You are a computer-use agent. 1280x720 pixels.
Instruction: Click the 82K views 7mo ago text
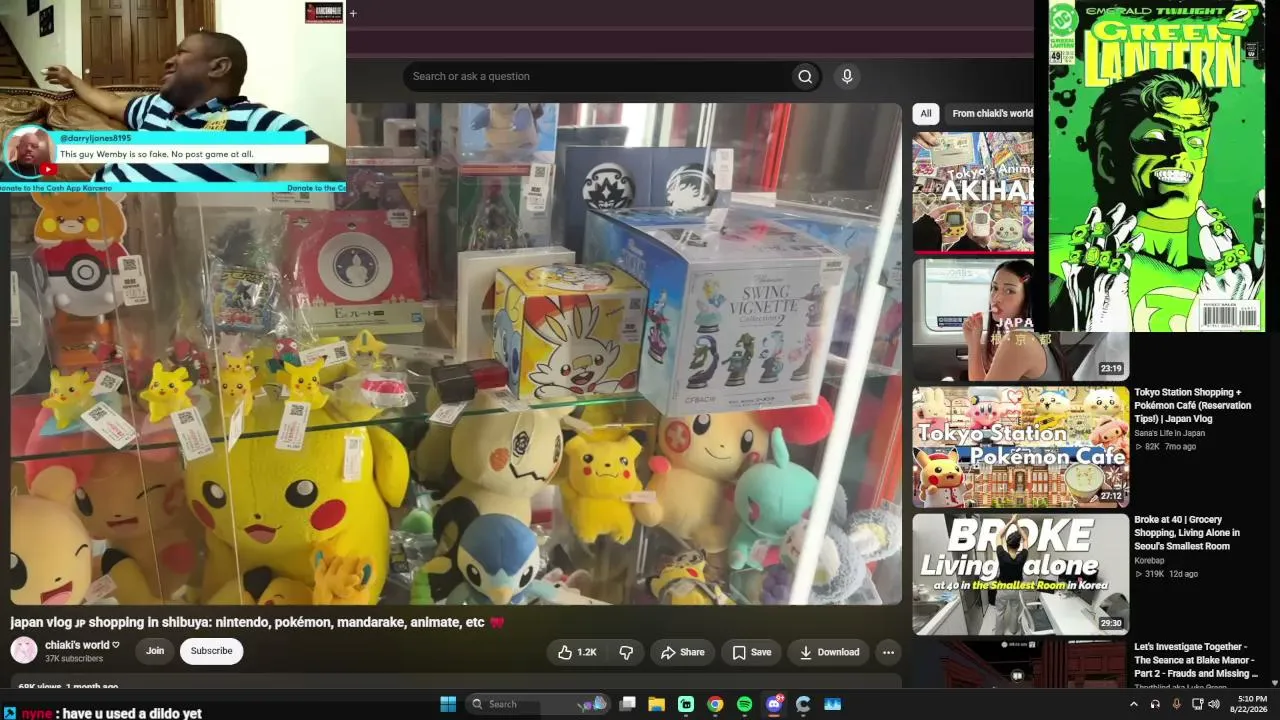point(1165,446)
